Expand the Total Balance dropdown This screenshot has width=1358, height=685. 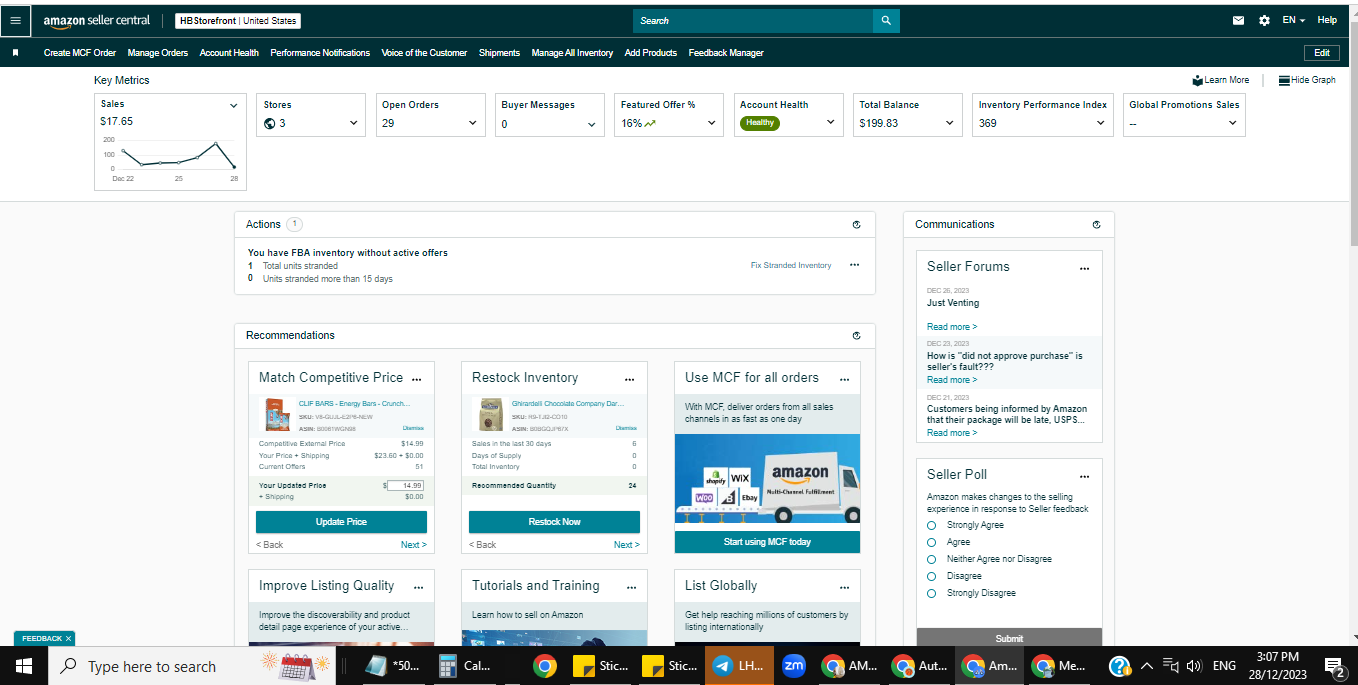pos(950,124)
